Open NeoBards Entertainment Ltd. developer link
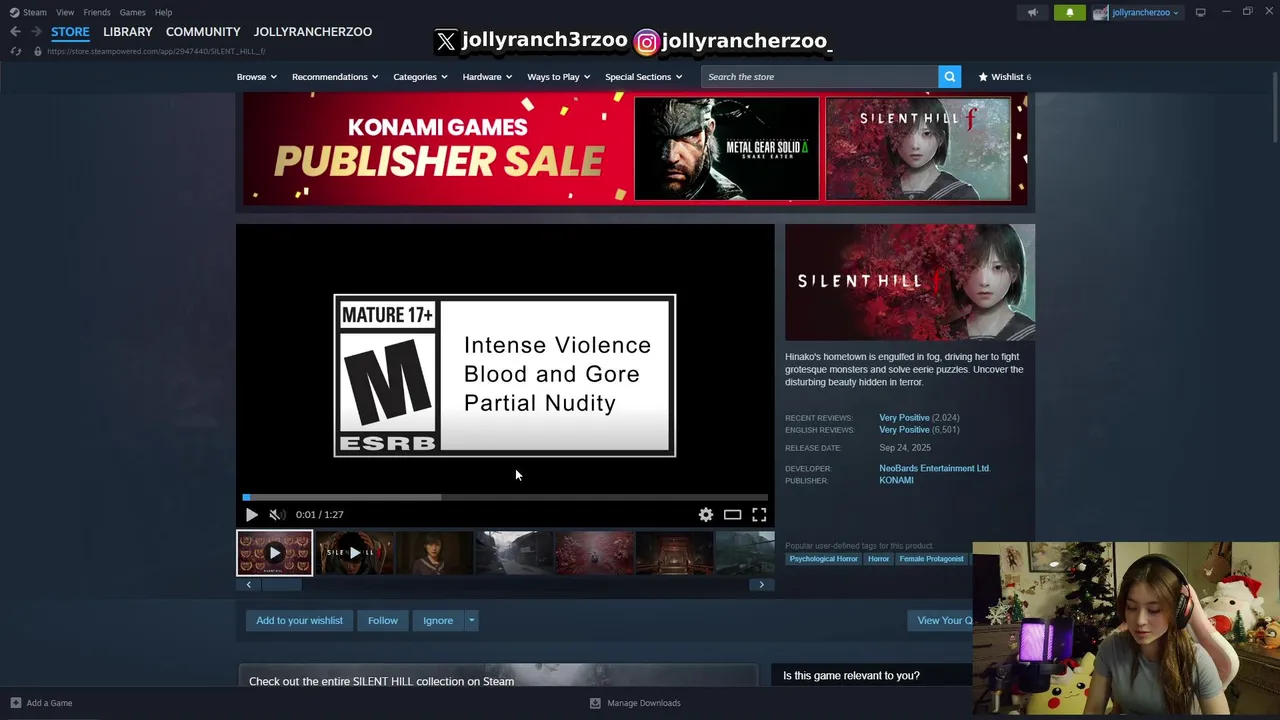Screen dimensions: 1280x720 934,468
